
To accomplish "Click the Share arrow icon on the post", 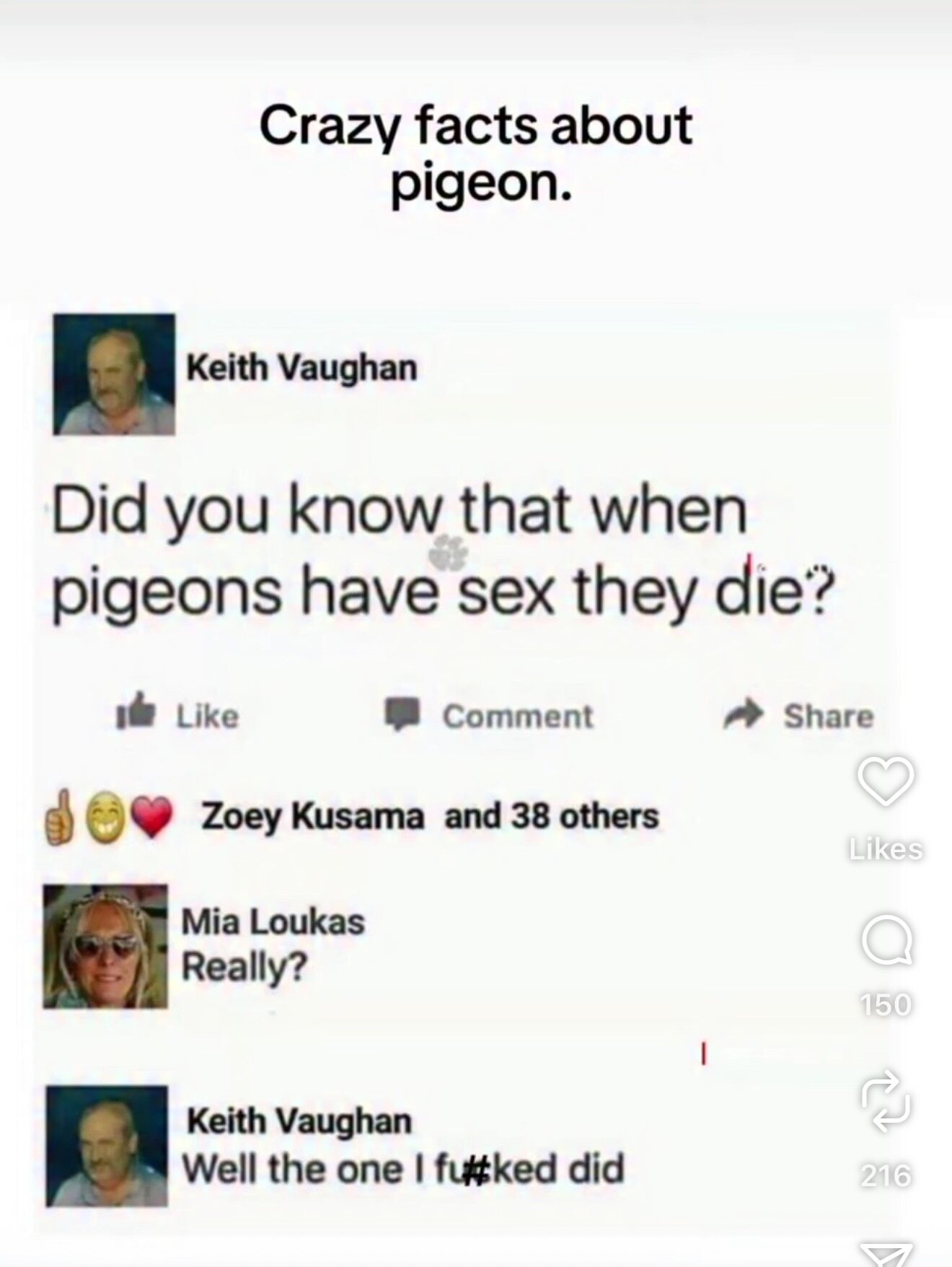I will click(x=744, y=716).
